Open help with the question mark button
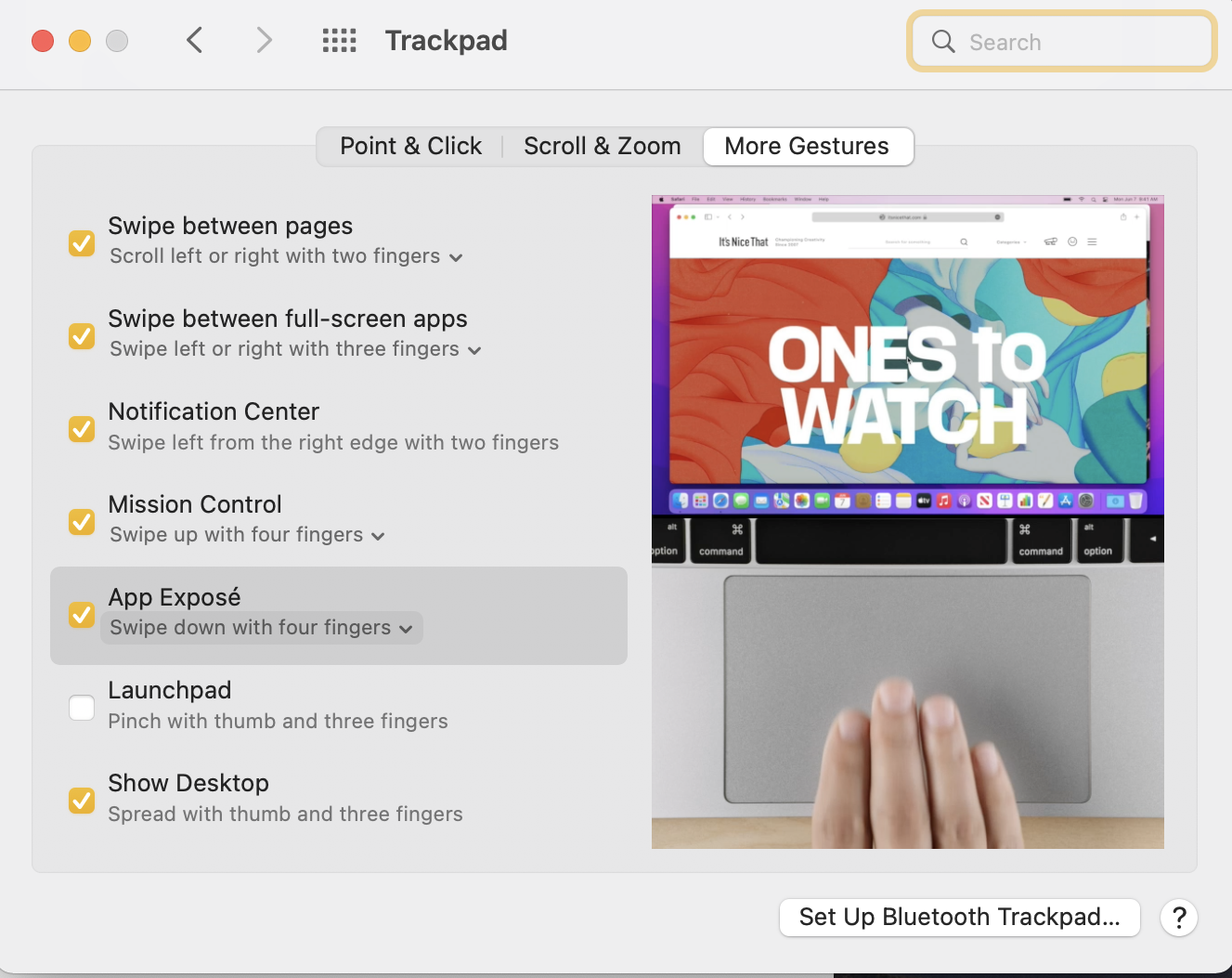Screen dimensions: 1232x978 [x=1179, y=918]
